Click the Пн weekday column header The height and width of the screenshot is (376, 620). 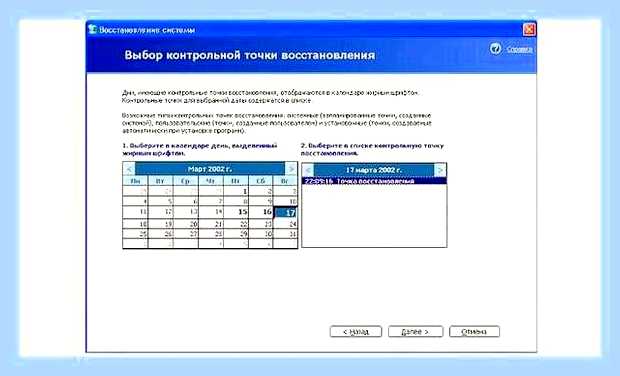(136, 181)
